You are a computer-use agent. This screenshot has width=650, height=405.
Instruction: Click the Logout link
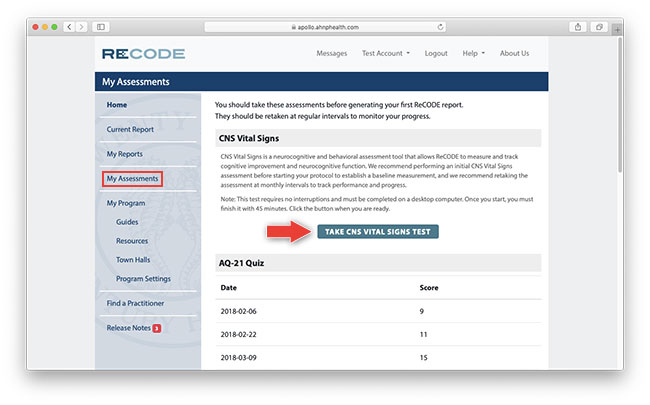[x=436, y=53]
